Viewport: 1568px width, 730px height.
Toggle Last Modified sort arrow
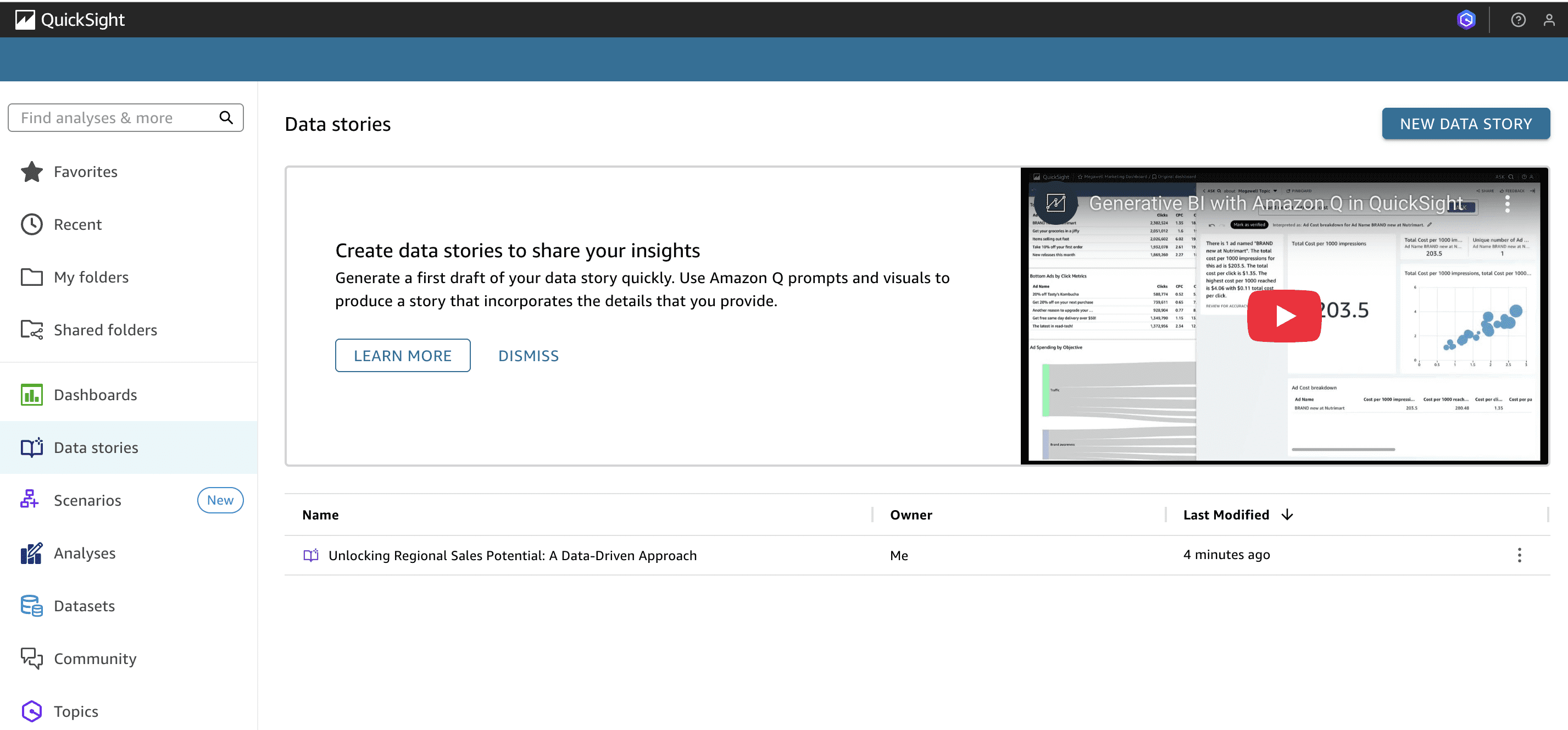pos(1287,515)
